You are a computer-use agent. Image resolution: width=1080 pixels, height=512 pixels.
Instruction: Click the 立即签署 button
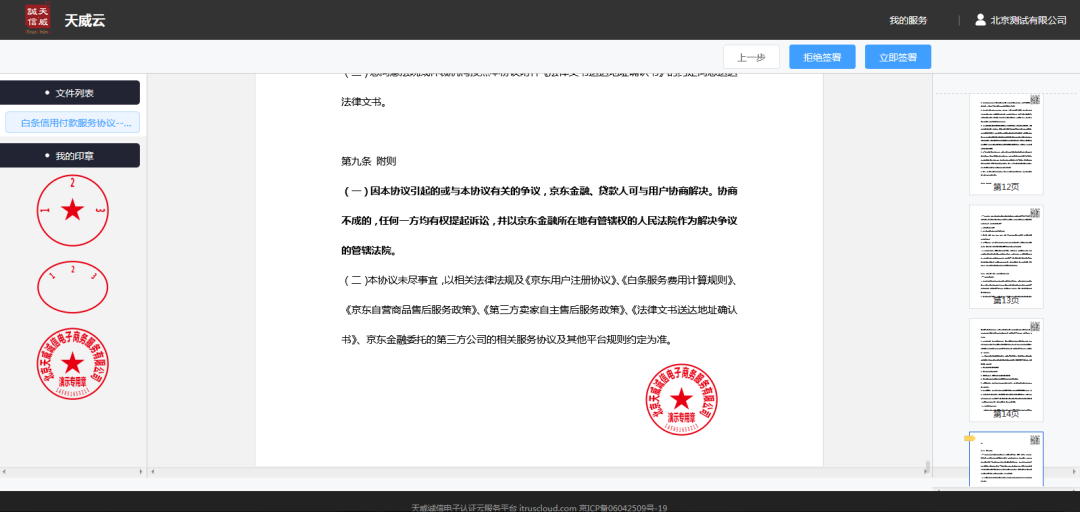tap(898, 57)
